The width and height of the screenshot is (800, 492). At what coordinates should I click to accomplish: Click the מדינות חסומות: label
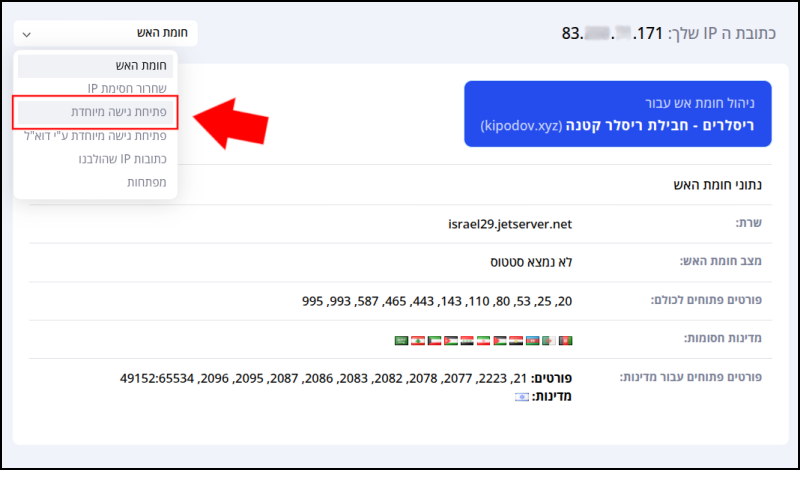coord(723,338)
